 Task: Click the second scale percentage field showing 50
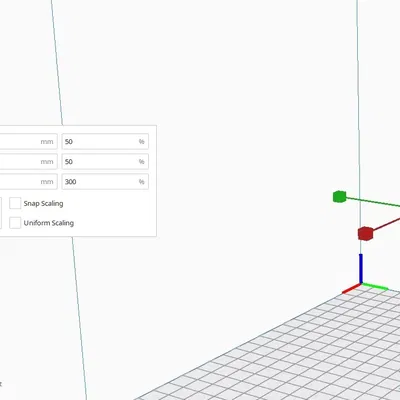pos(105,162)
